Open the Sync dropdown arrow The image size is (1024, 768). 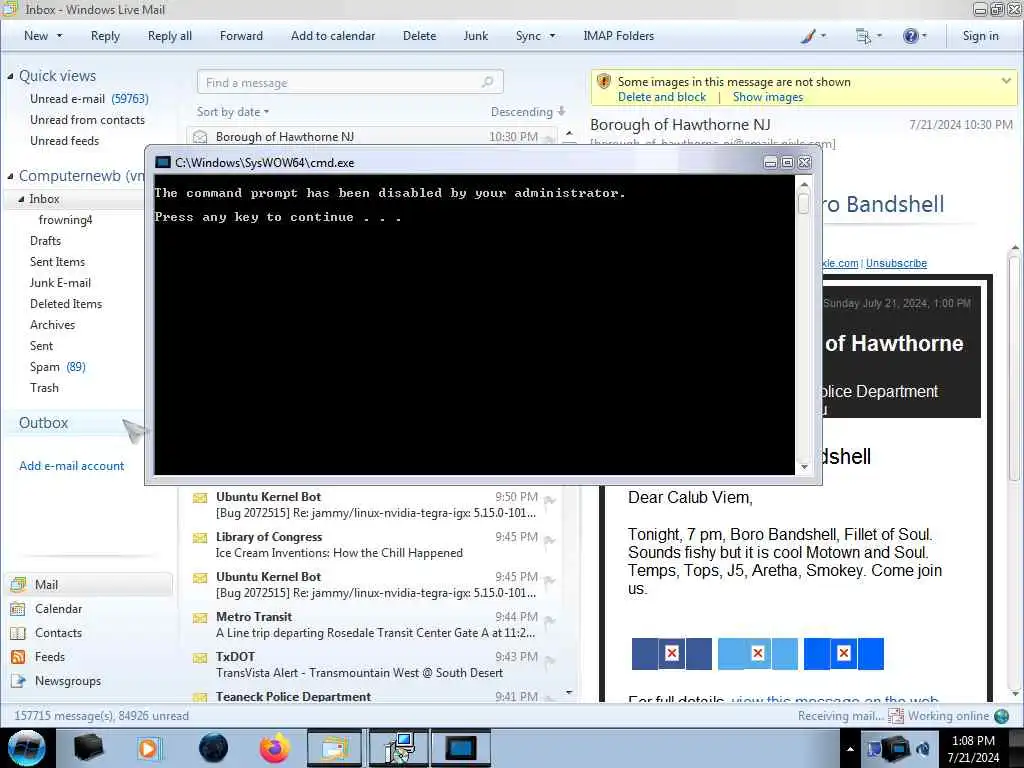pyautogui.click(x=552, y=36)
